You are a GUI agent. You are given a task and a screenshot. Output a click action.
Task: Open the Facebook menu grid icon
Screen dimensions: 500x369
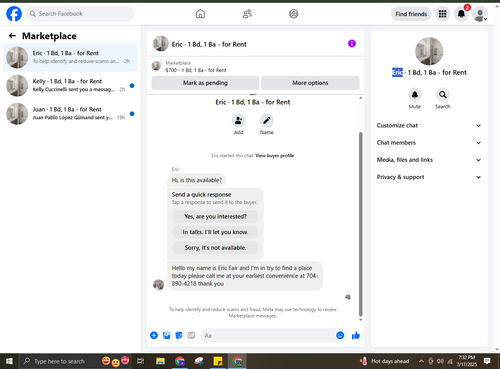[x=442, y=14]
